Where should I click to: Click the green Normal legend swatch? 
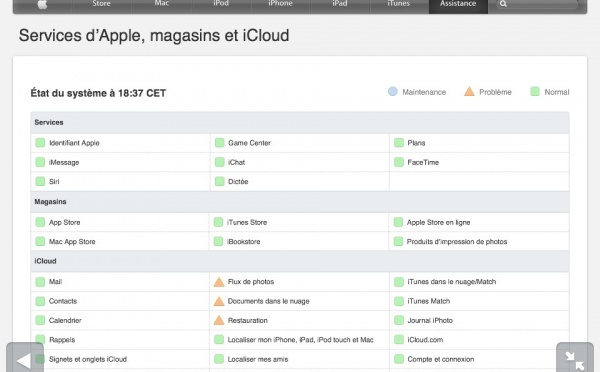[x=535, y=91]
